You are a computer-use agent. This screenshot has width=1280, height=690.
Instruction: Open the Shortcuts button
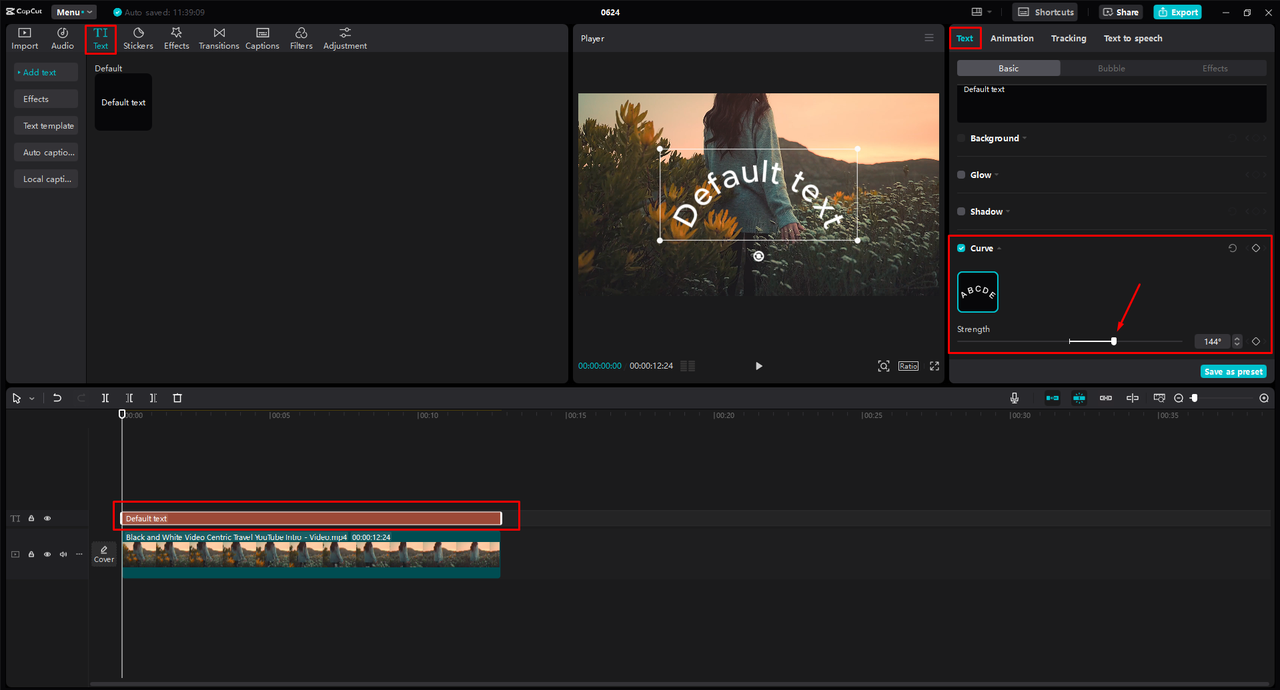1046,12
